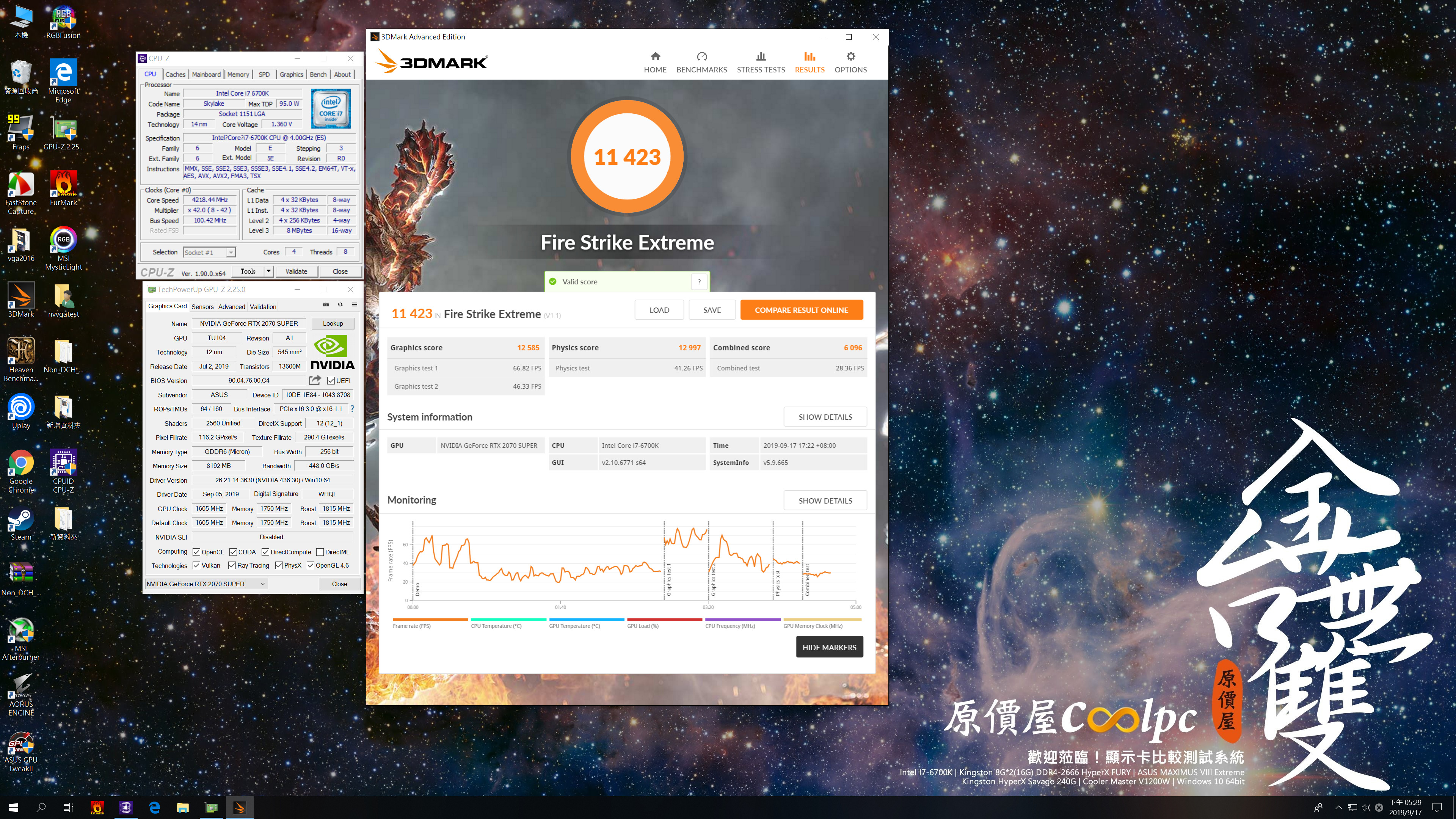Screen dimensions: 1456x819
Task: Toggle the DirectCompute checkbox
Action: (265, 552)
